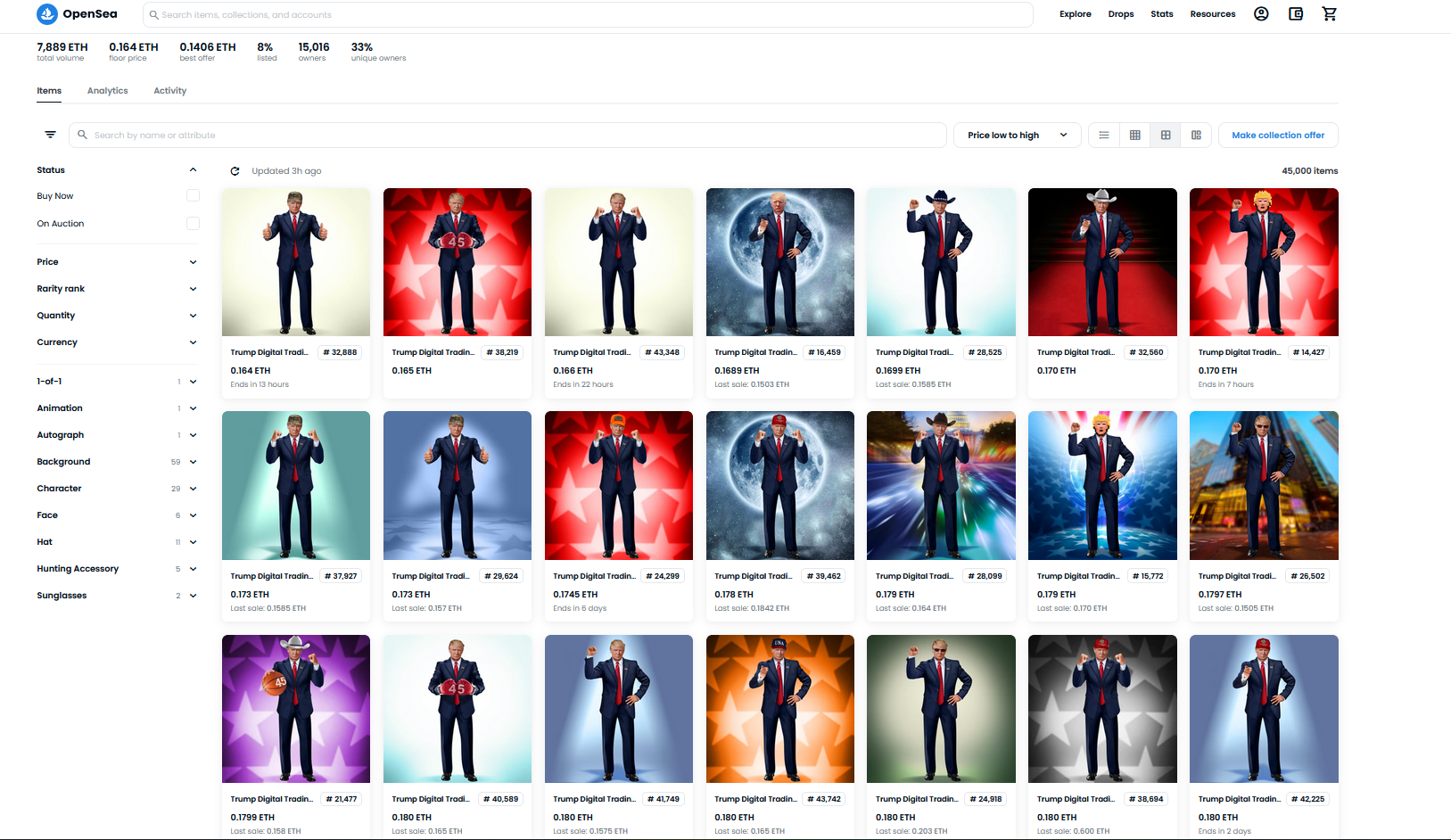Screen dimensions: 1451x840
Task: Click the OpenSea logo icon
Action: pos(47,14)
